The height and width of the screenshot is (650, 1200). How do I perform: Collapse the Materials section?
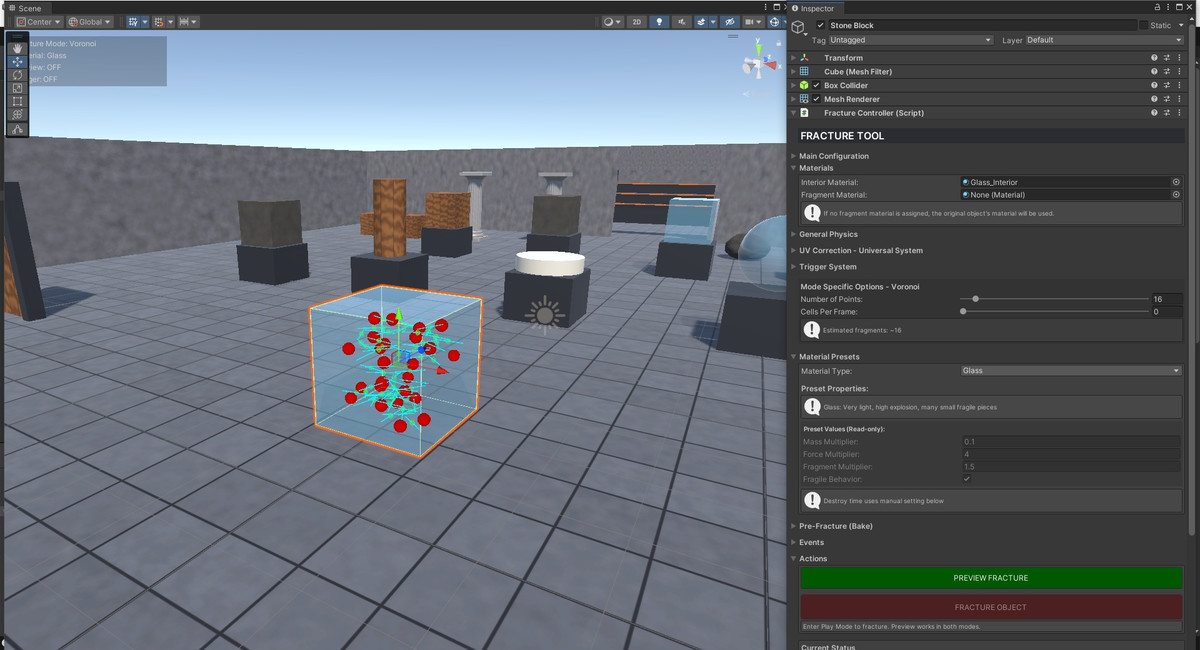tap(795, 168)
